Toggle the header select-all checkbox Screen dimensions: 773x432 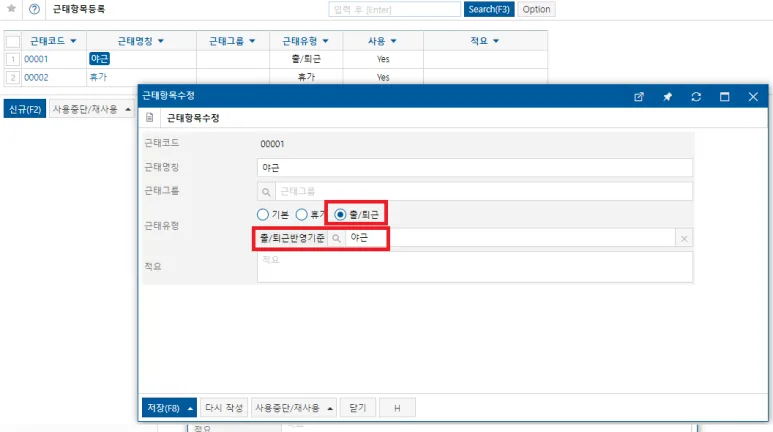pyautogui.click(x=13, y=41)
